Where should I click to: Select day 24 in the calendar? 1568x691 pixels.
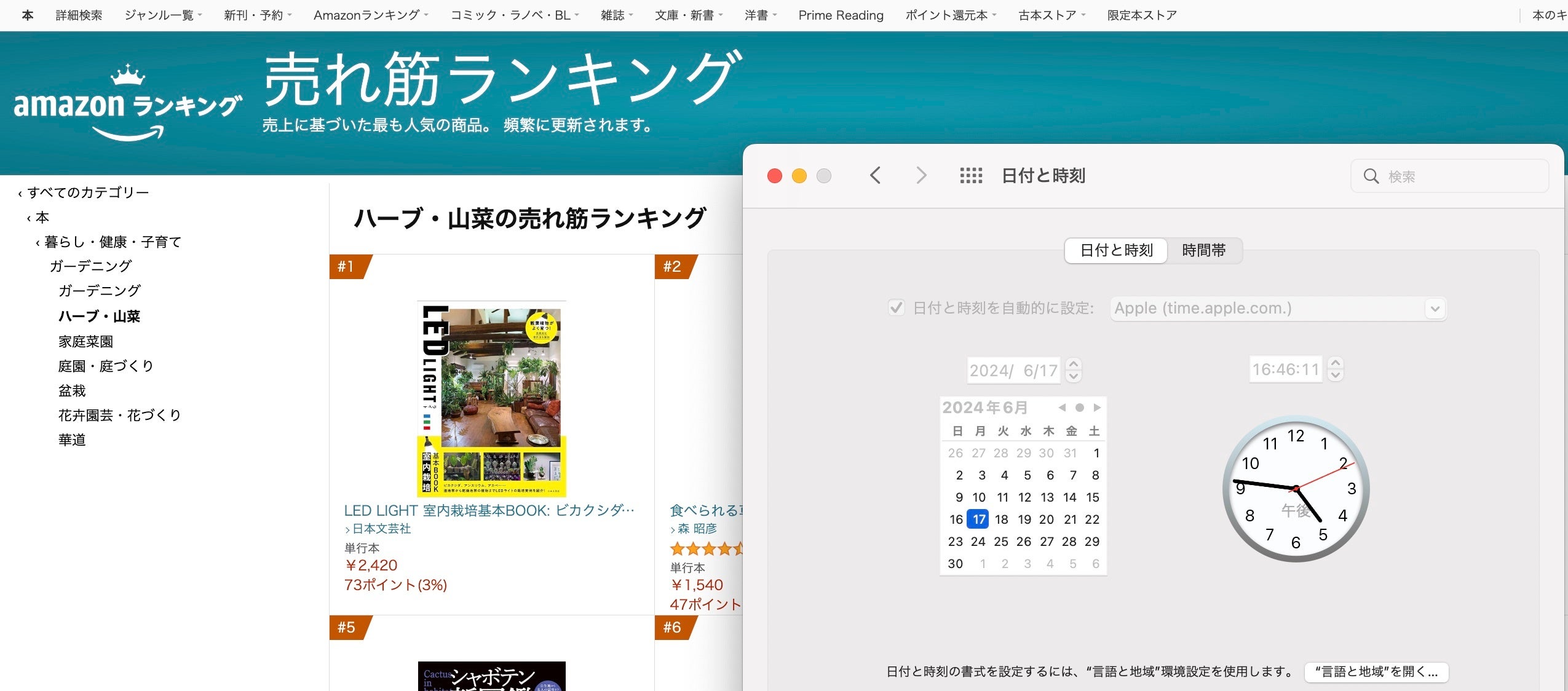[x=978, y=542]
